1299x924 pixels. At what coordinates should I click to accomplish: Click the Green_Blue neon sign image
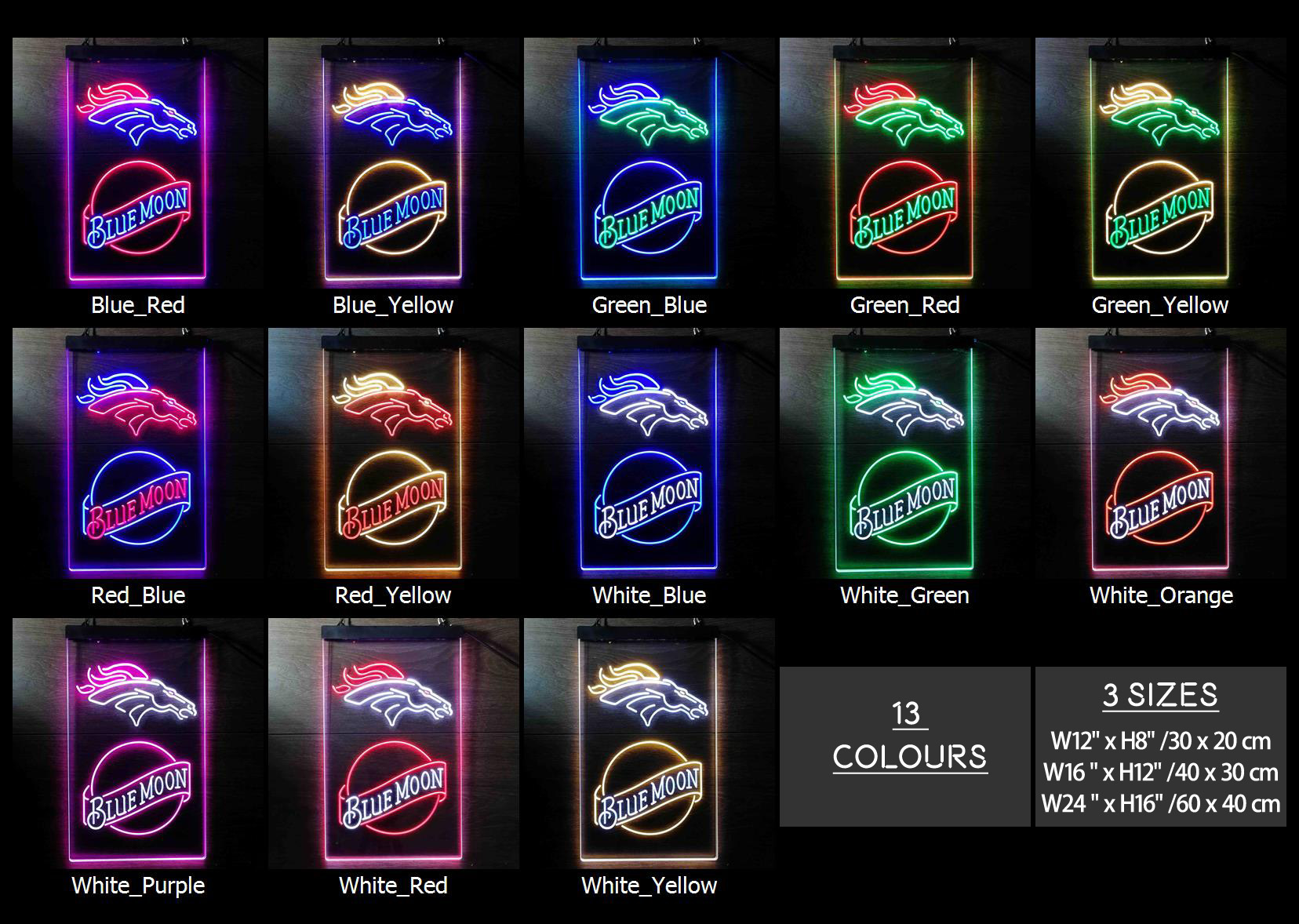(x=649, y=163)
